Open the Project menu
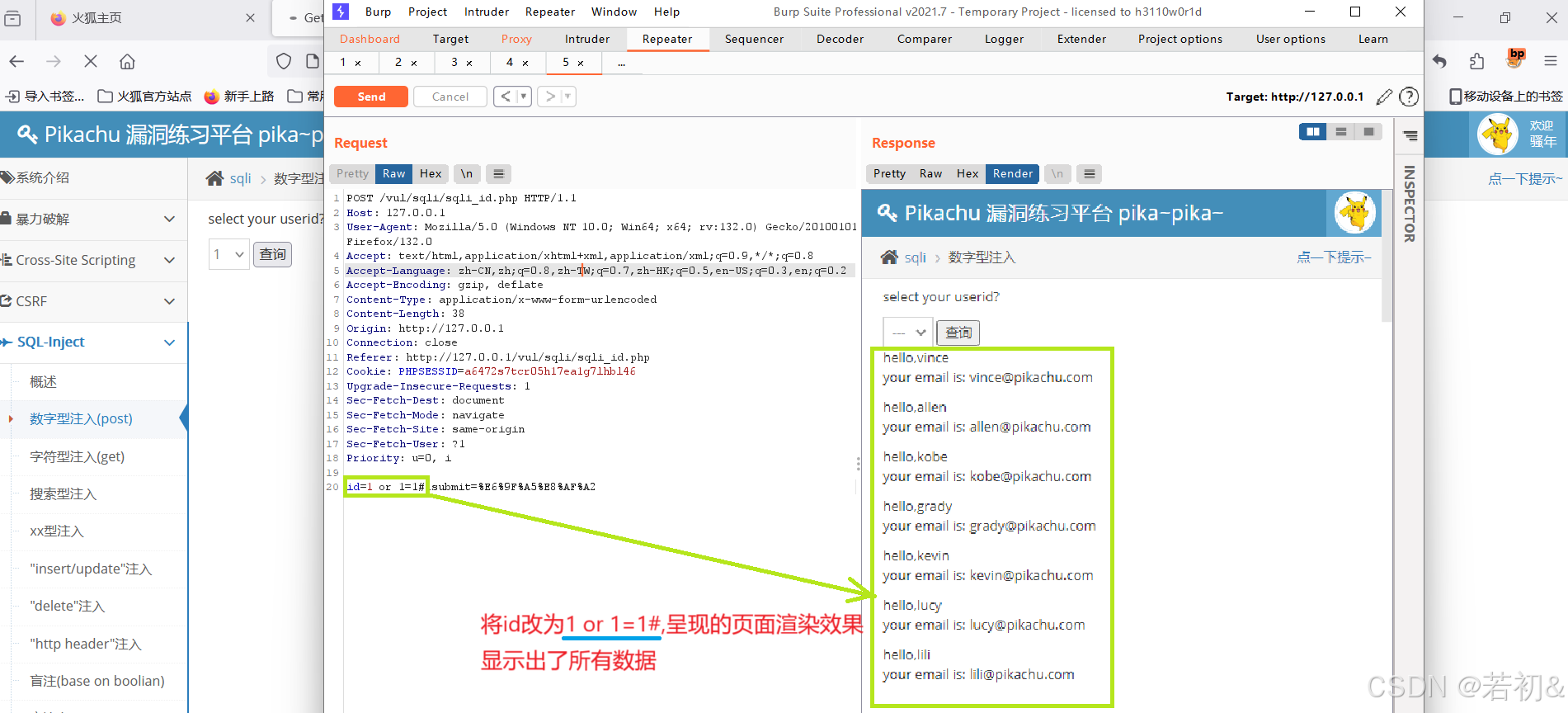Screen dimensions: 1568x713 (427, 12)
